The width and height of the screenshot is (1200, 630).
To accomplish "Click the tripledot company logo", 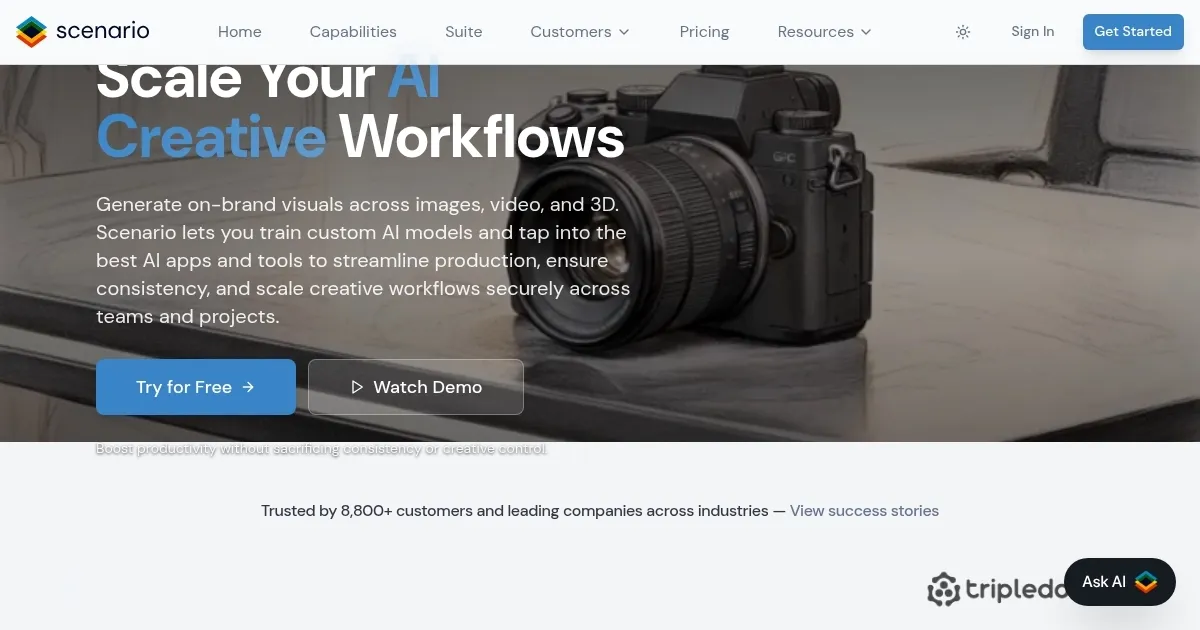I will click(997, 589).
